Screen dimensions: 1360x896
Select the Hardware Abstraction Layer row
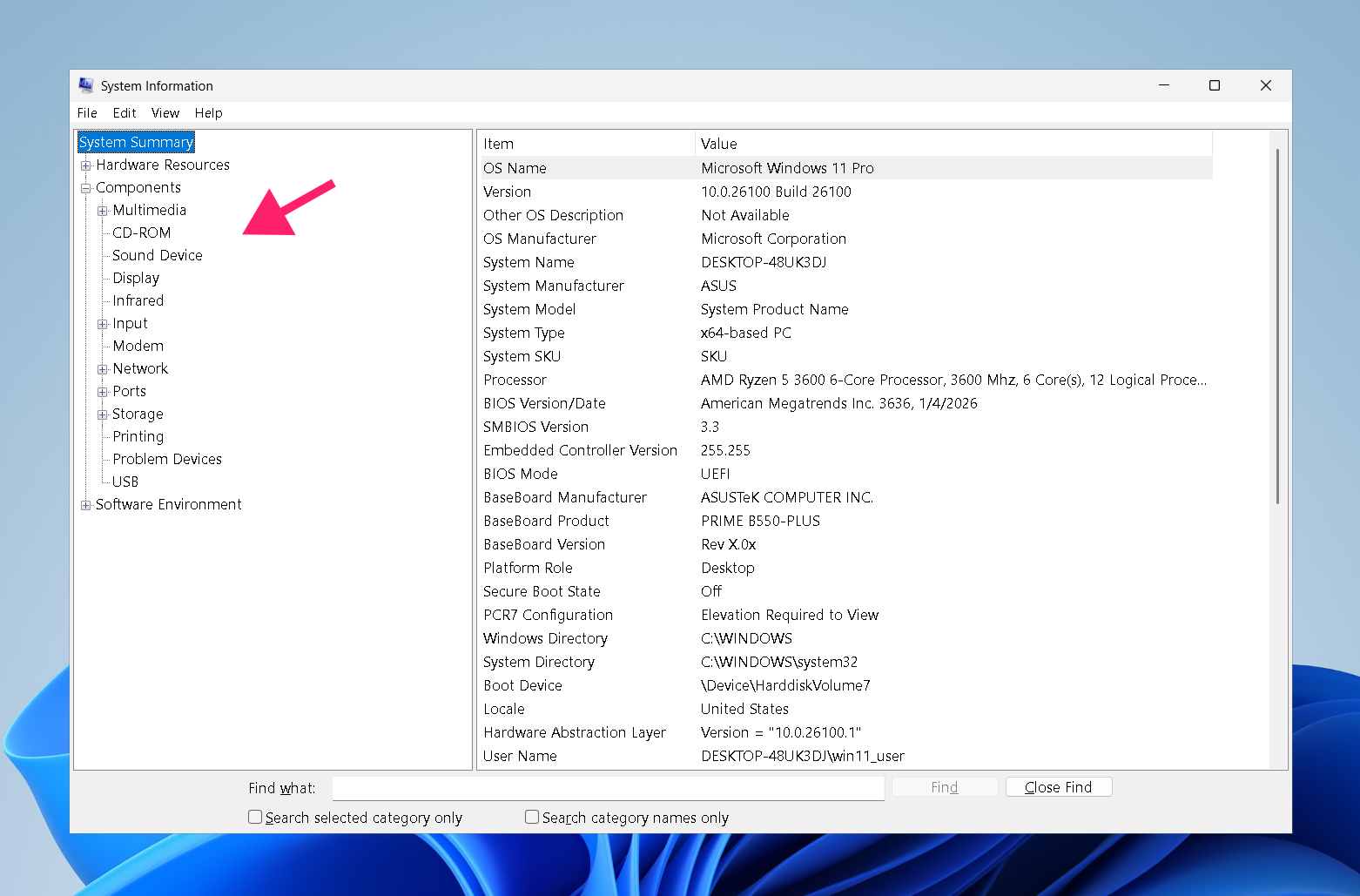[846, 732]
